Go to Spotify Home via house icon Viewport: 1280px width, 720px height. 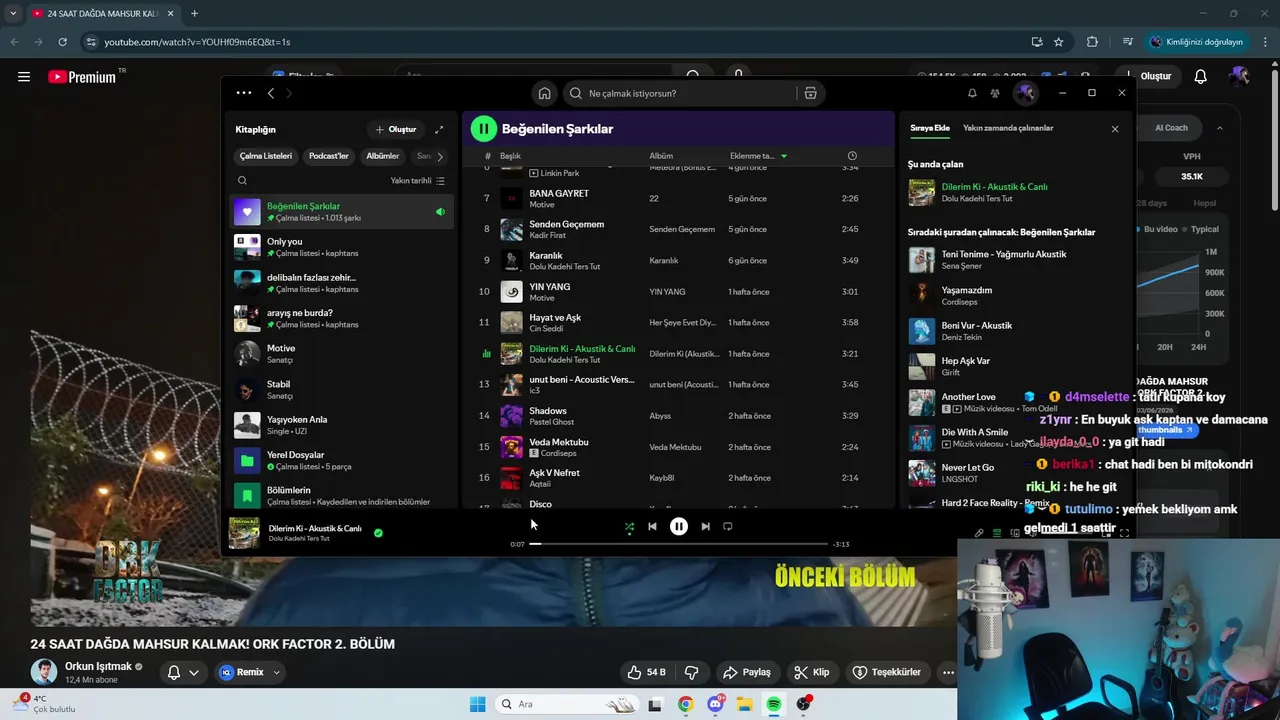click(x=544, y=93)
